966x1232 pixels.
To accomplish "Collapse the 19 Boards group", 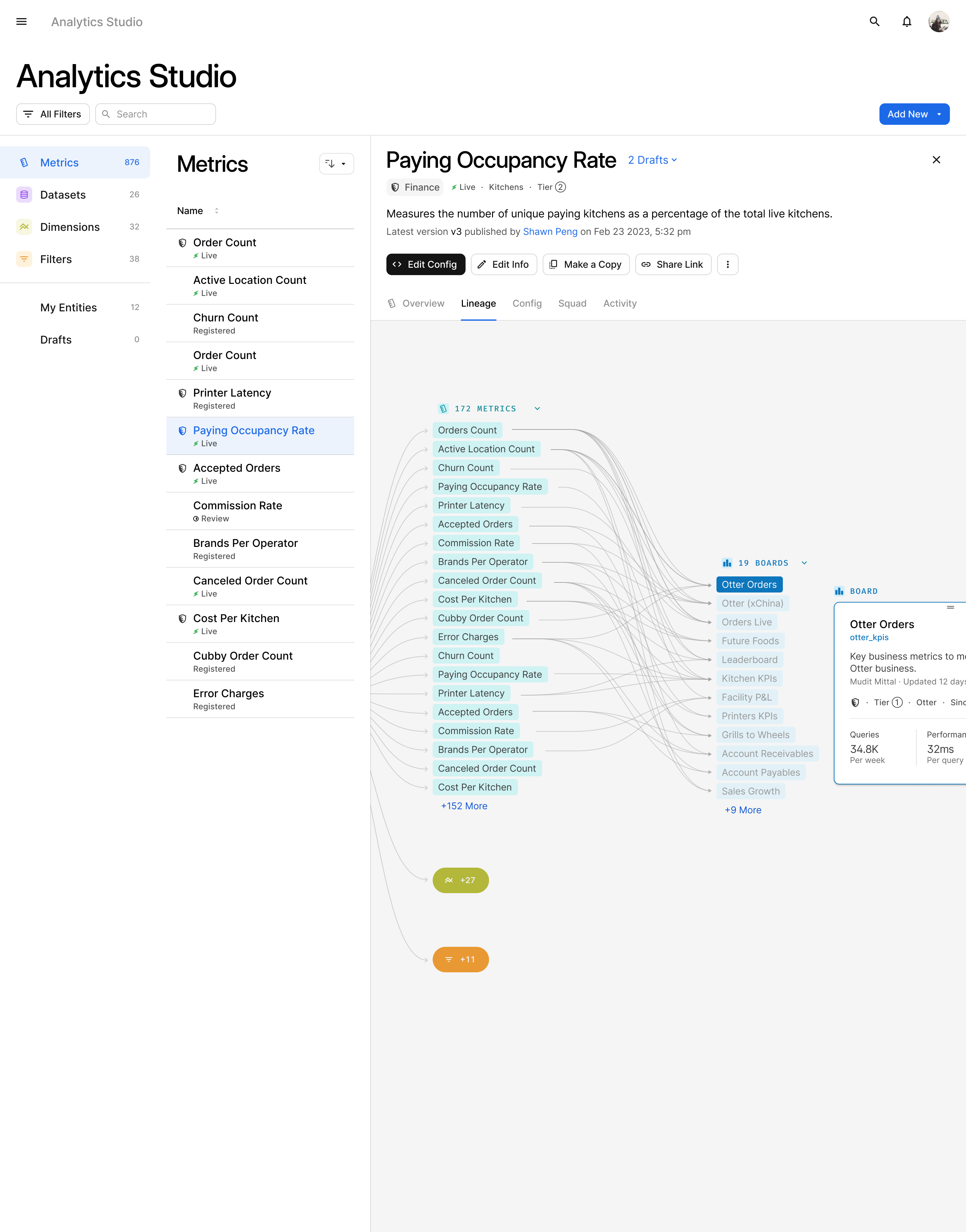I will pyautogui.click(x=804, y=563).
